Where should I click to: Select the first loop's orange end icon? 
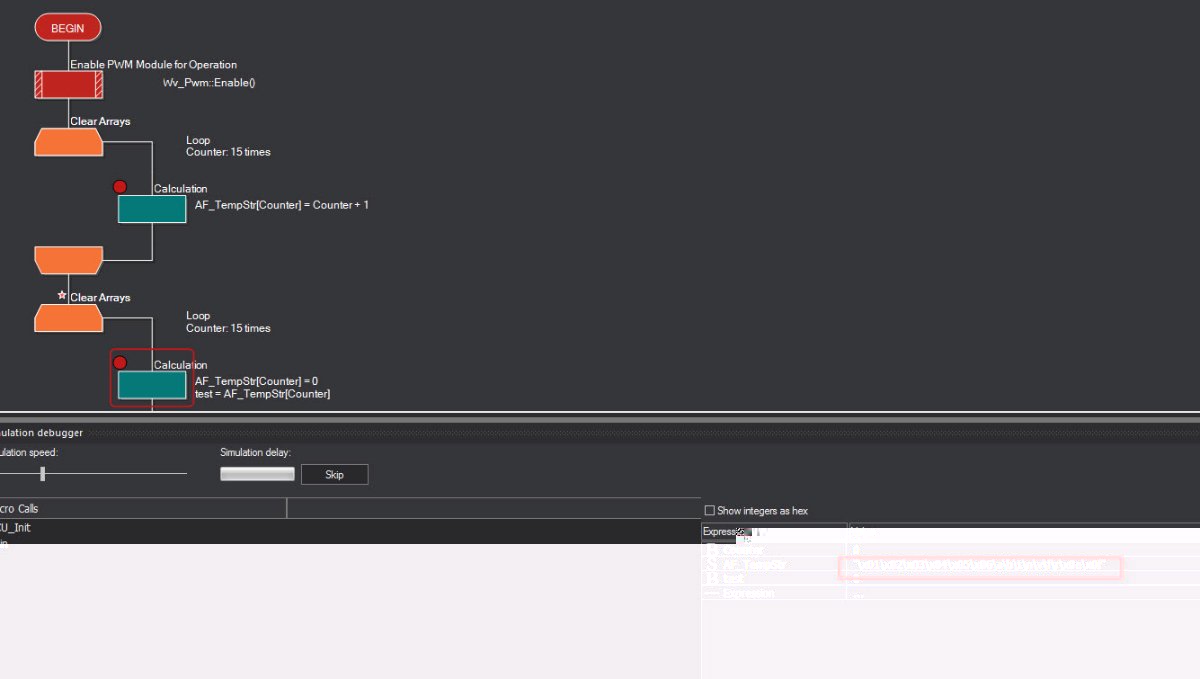pos(68,260)
